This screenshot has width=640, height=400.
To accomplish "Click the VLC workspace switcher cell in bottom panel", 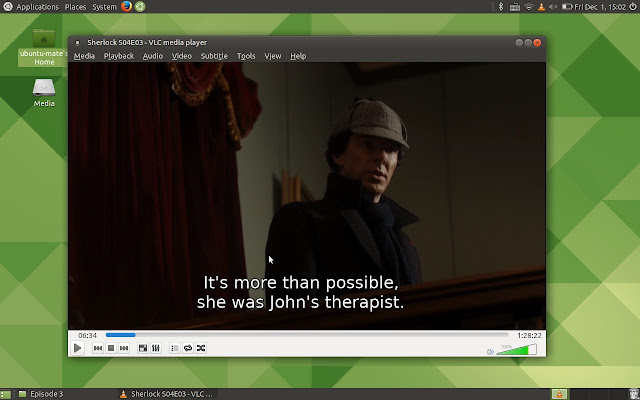I will 559,394.
